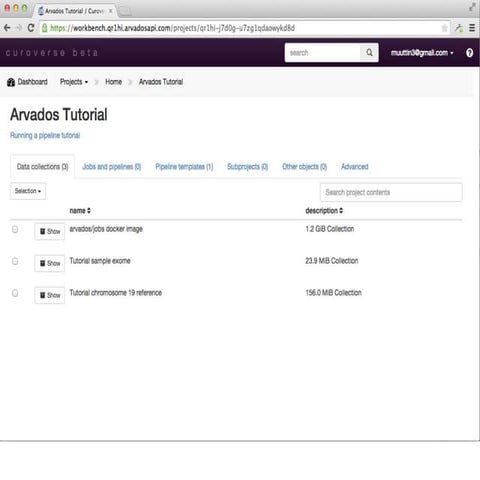The height and width of the screenshot is (480, 480).
Task: Click the browser back arrow
Action: pyautogui.click(x=7, y=28)
